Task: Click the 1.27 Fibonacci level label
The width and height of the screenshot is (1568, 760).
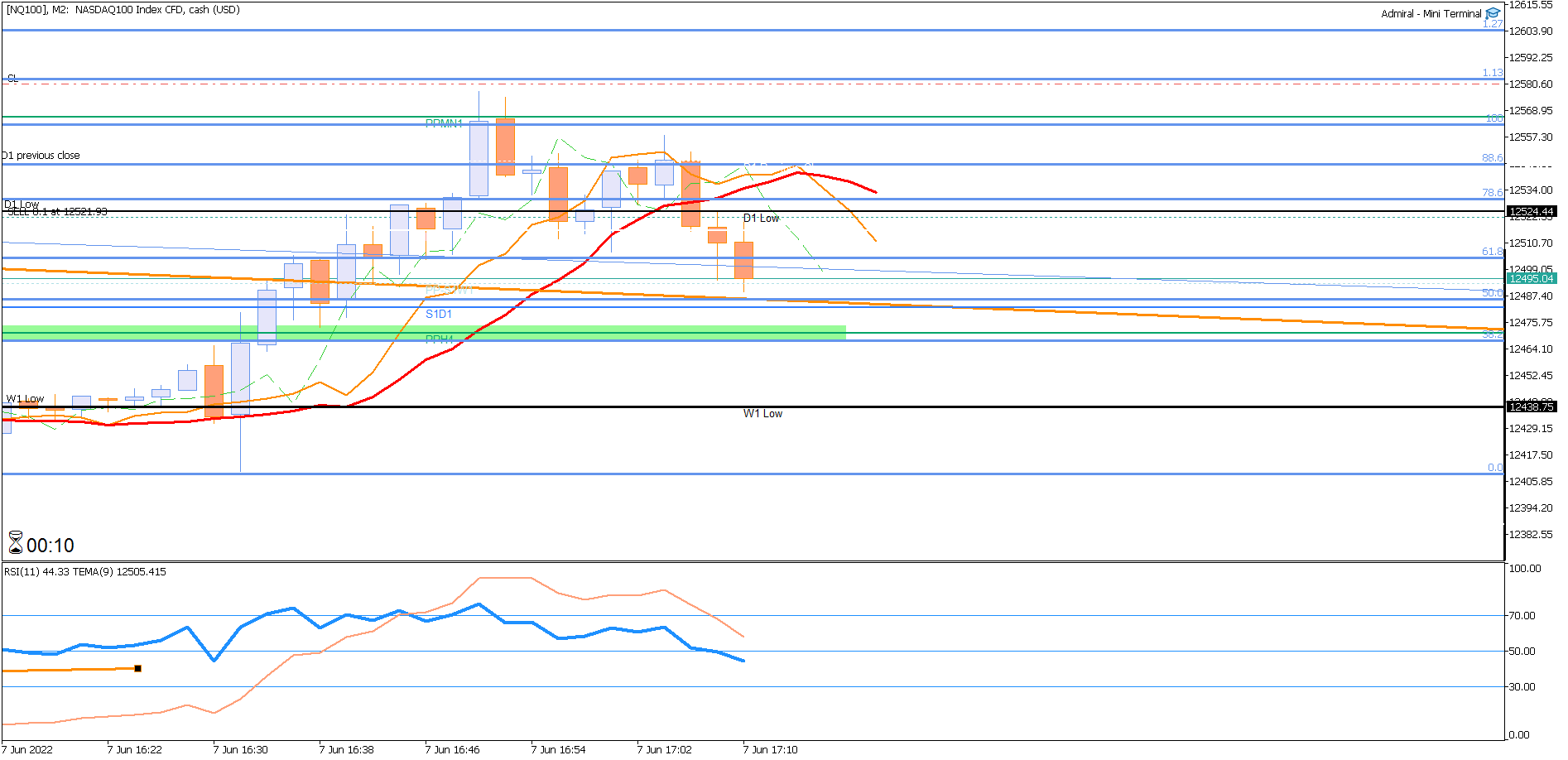Action: coord(1493,24)
